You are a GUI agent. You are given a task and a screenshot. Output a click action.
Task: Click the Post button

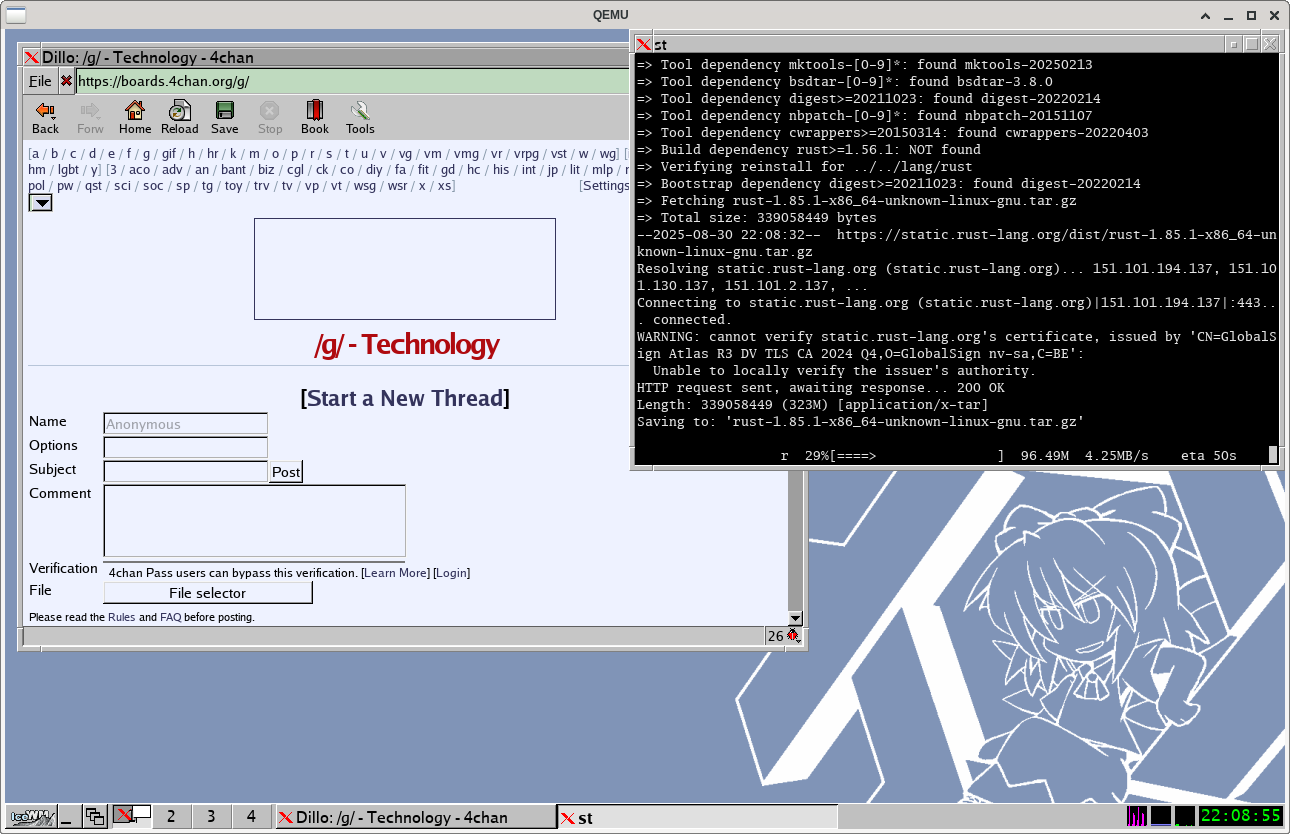286,472
